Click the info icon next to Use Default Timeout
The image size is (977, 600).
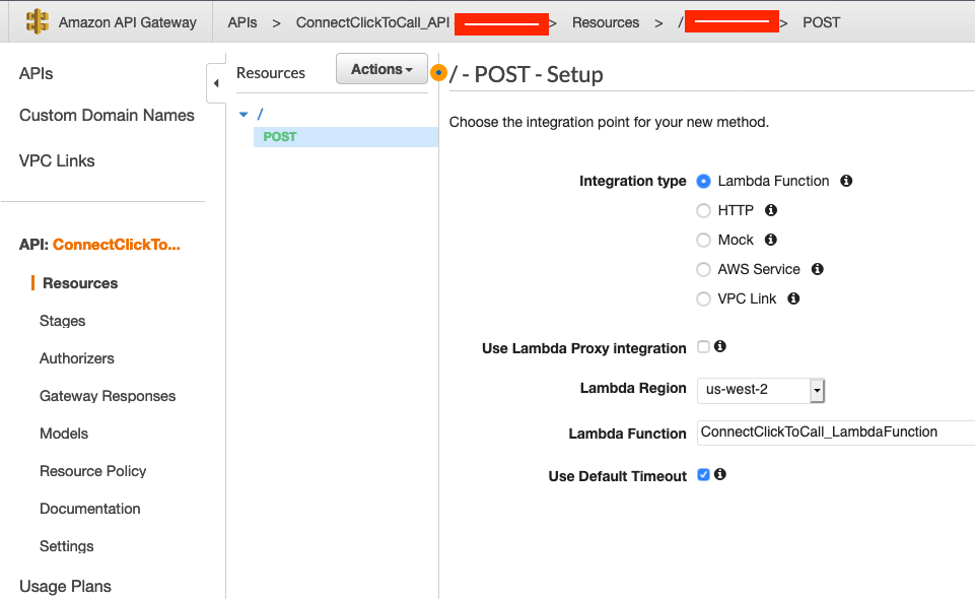click(722, 475)
